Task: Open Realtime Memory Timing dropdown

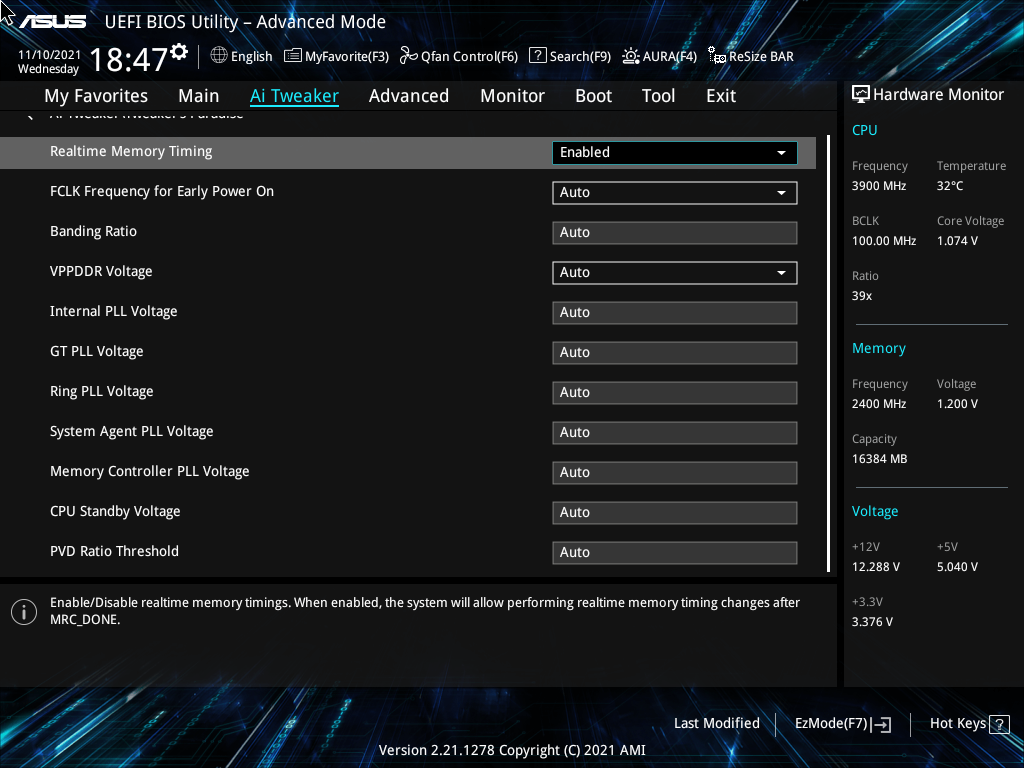Action: 675,152
